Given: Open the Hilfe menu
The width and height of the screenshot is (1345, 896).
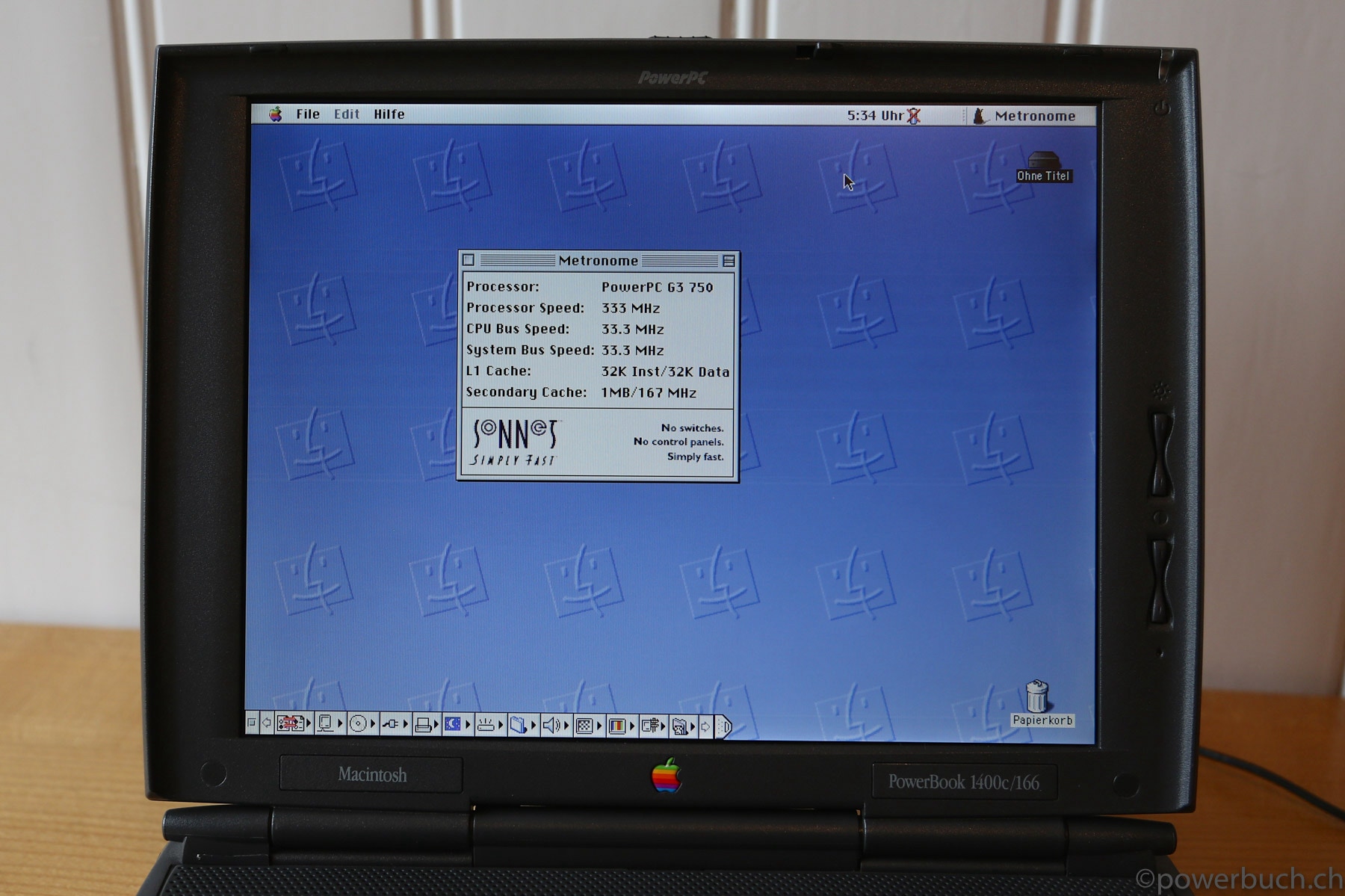Looking at the screenshot, I should [389, 114].
